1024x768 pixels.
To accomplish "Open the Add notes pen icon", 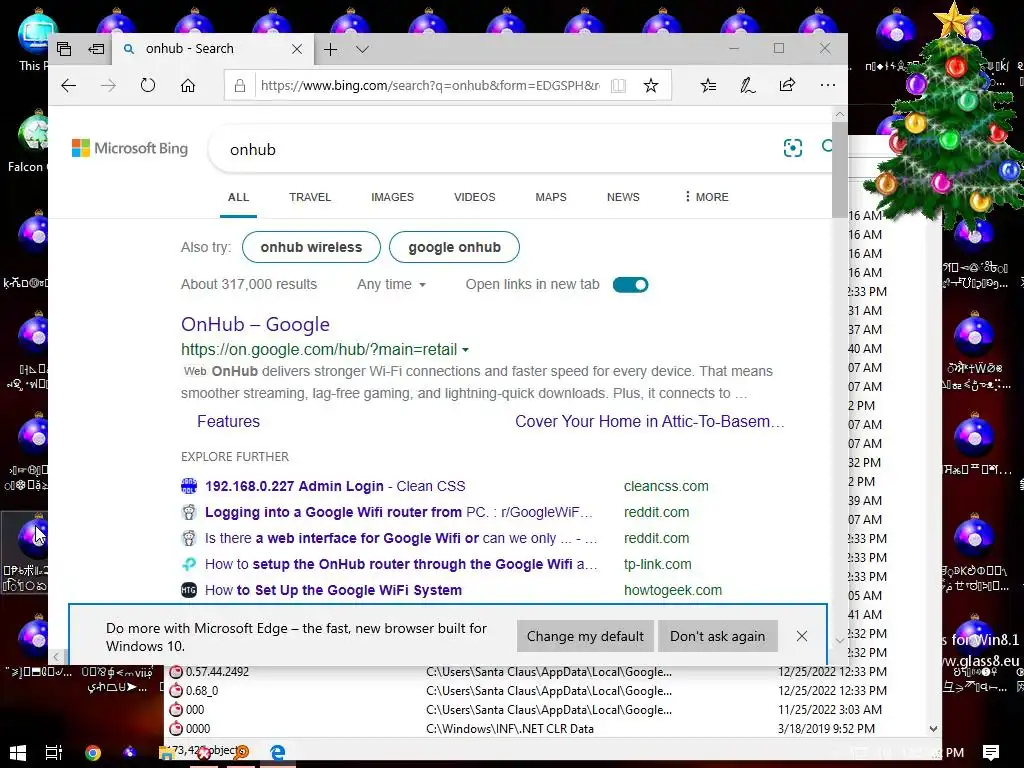I will click(748, 86).
